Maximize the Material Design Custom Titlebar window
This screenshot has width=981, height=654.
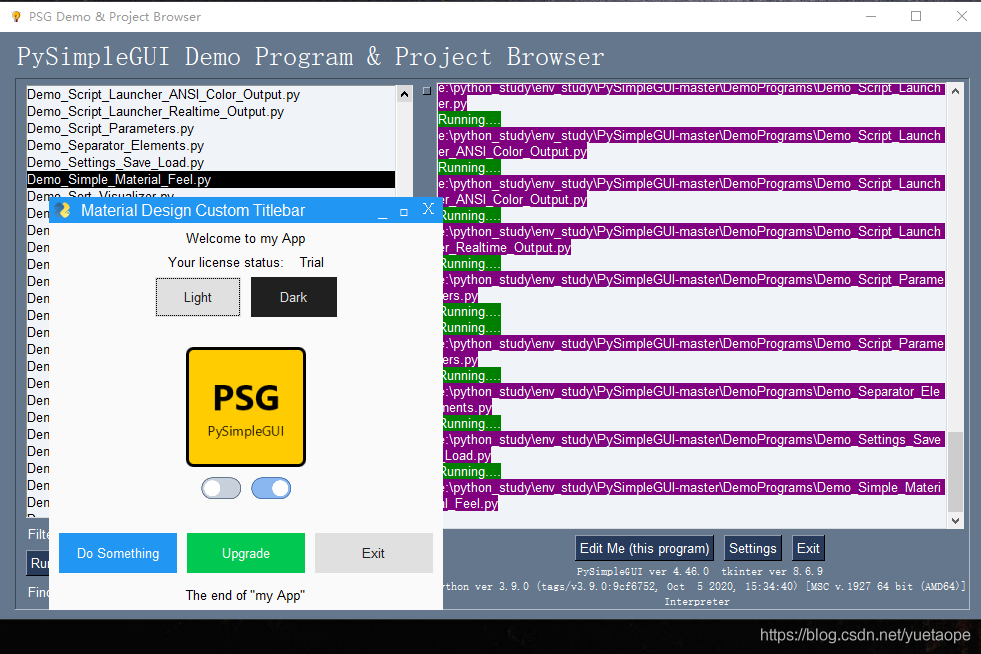click(x=404, y=212)
